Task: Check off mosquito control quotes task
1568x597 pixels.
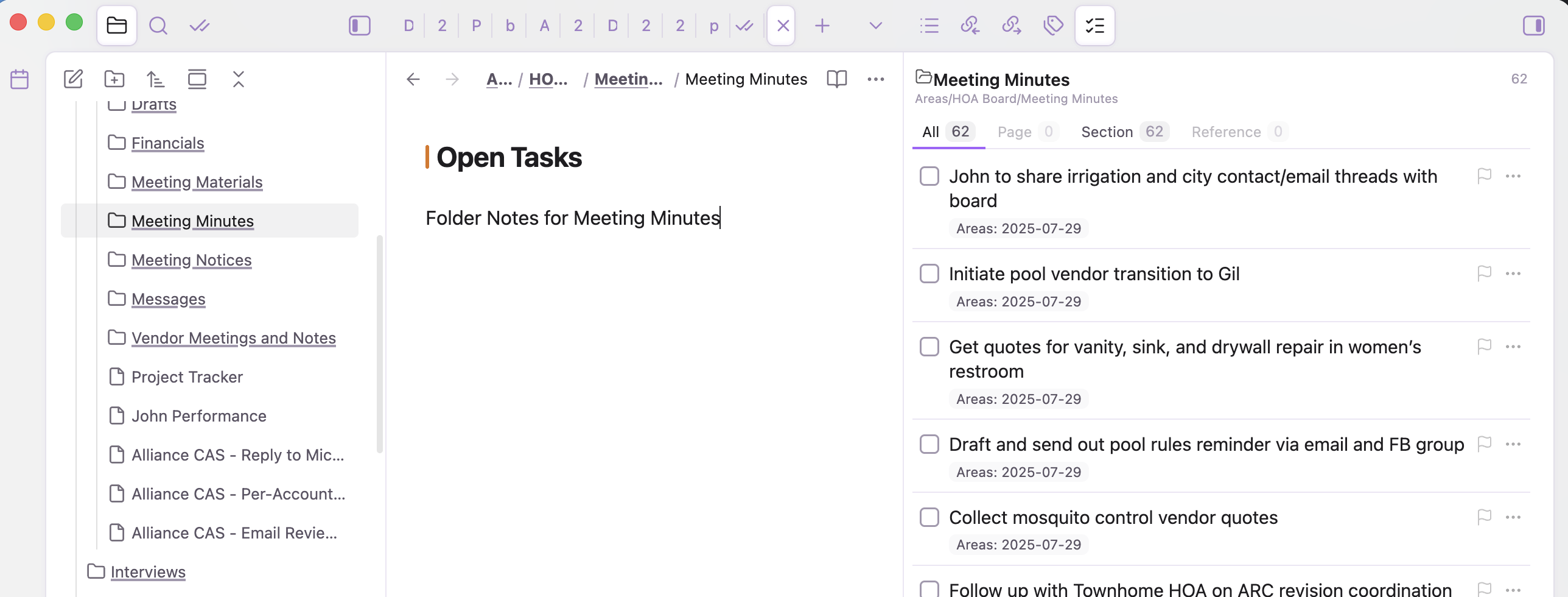Action: (929, 517)
